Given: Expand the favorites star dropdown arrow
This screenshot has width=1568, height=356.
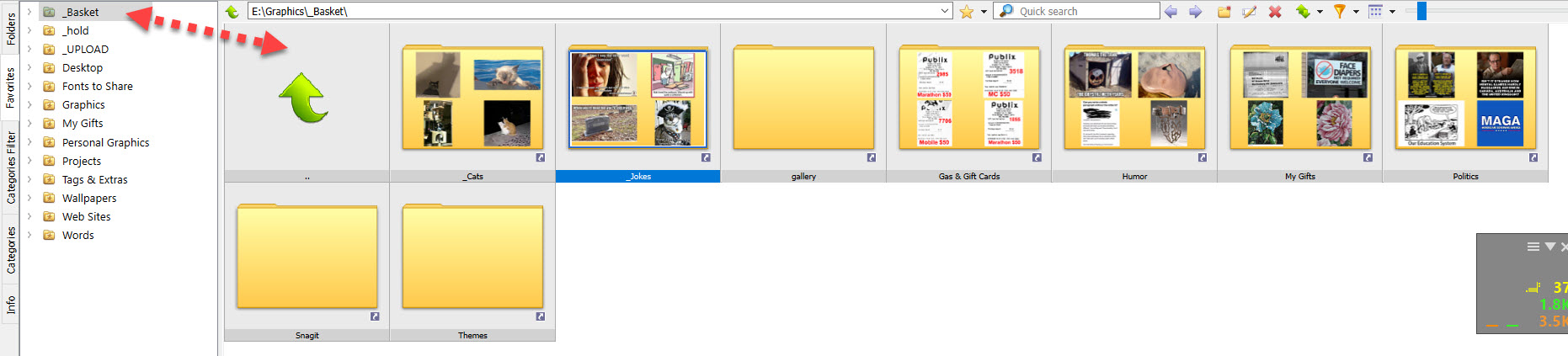Looking at the screenshot, I should point(984,12).
